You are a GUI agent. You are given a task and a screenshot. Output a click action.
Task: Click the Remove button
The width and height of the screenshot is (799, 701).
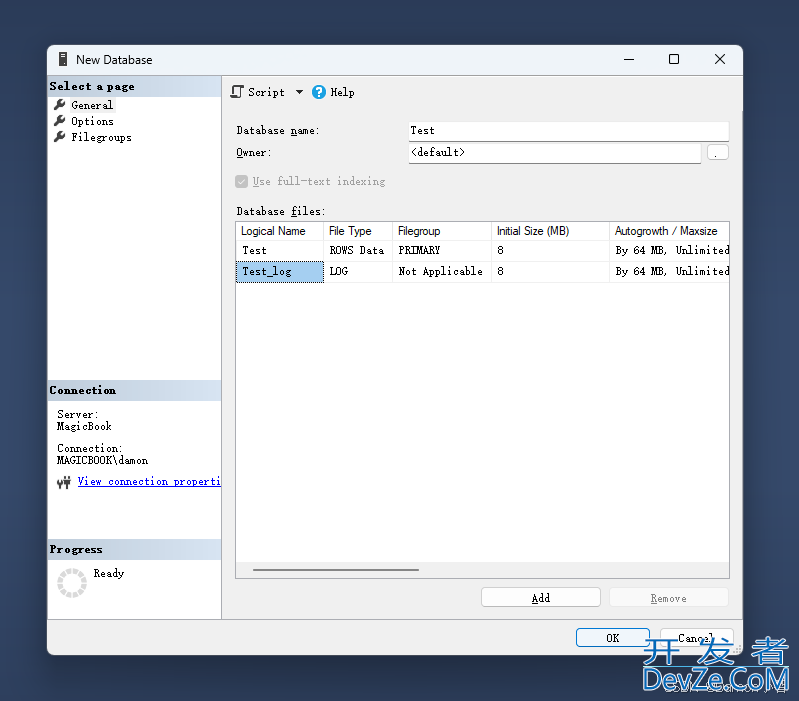pos(669,598)
